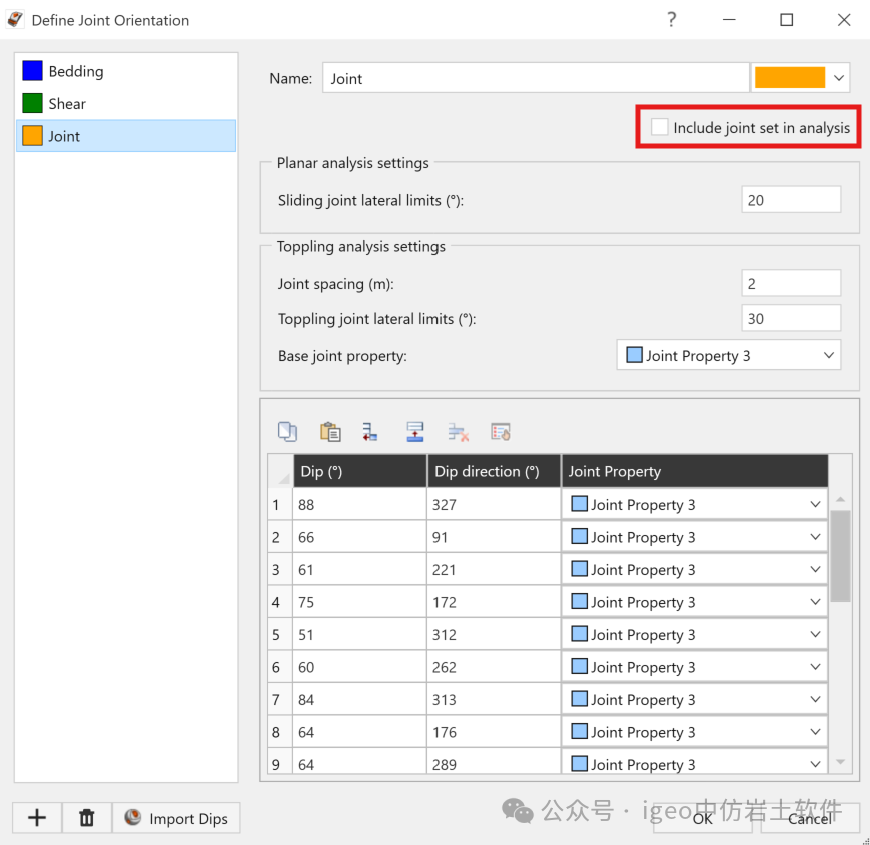This screenshot has height=845, width=870.
Task: Open Joint Property dropdown in row 5
Action: coord(695,634)
